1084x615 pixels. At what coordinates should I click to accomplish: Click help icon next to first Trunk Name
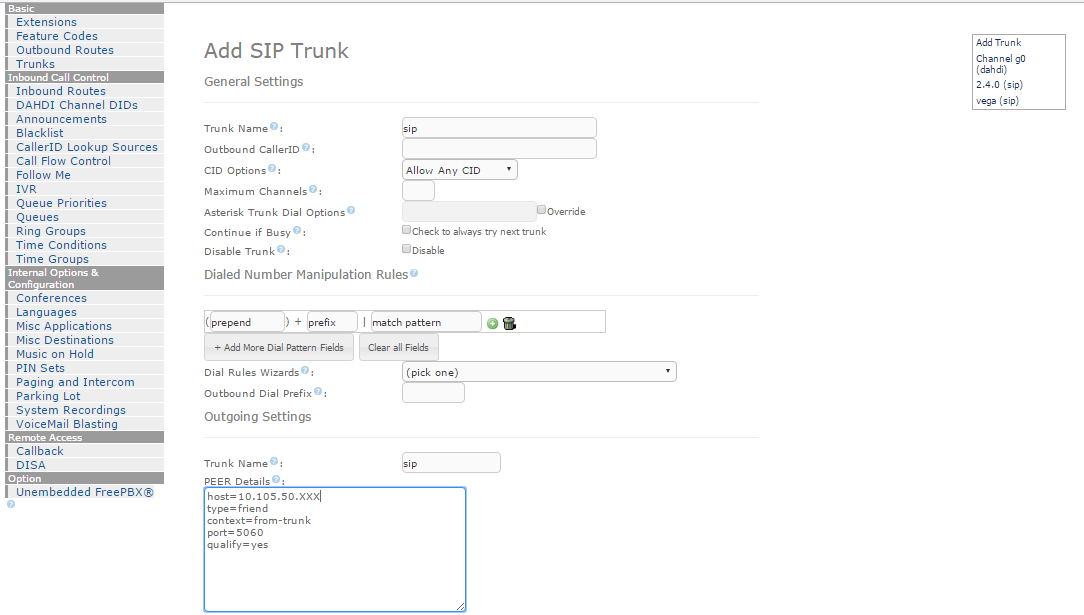coord(274,126)
